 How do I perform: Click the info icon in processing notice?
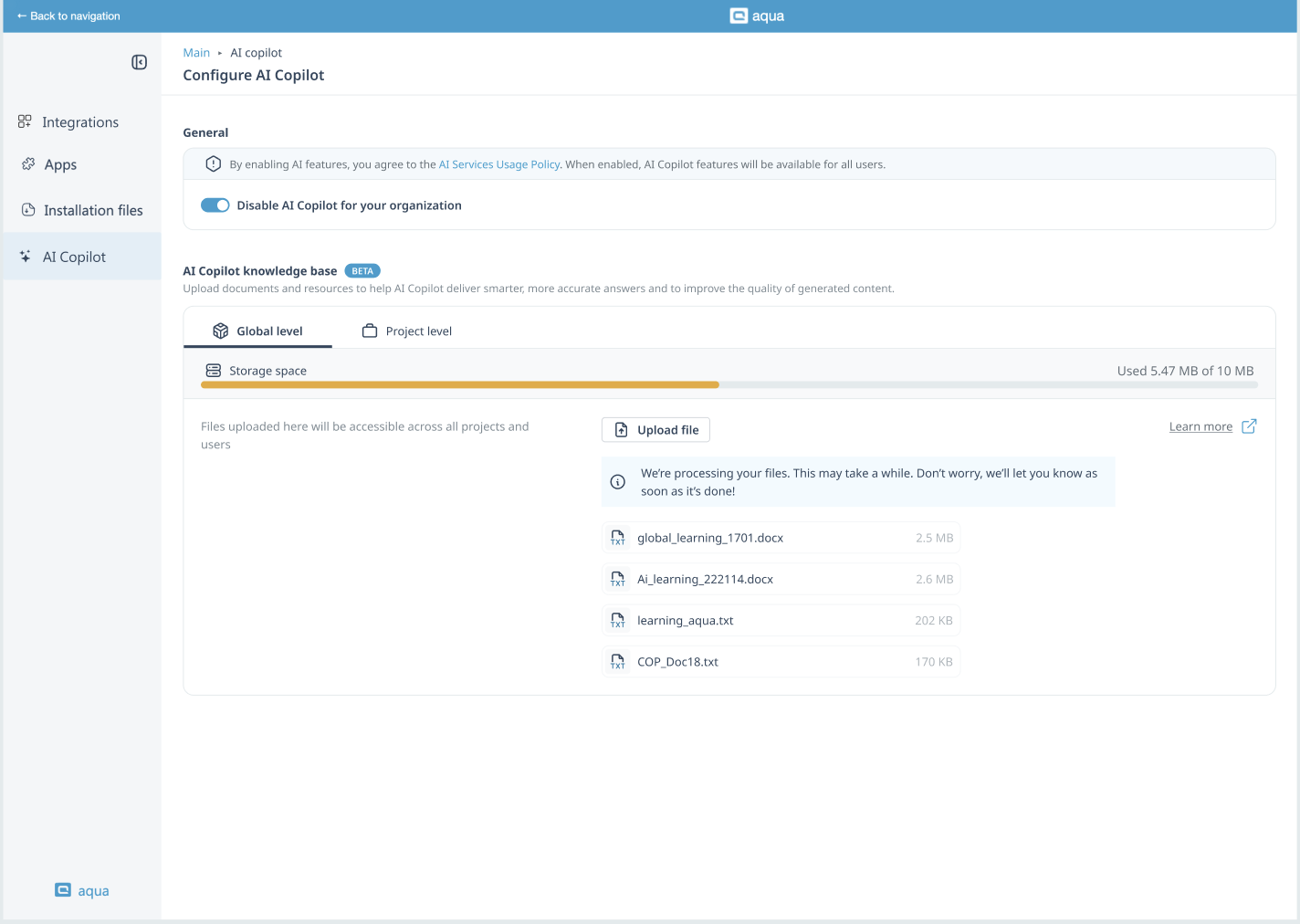pyautogui.click(x=618, y=482)
